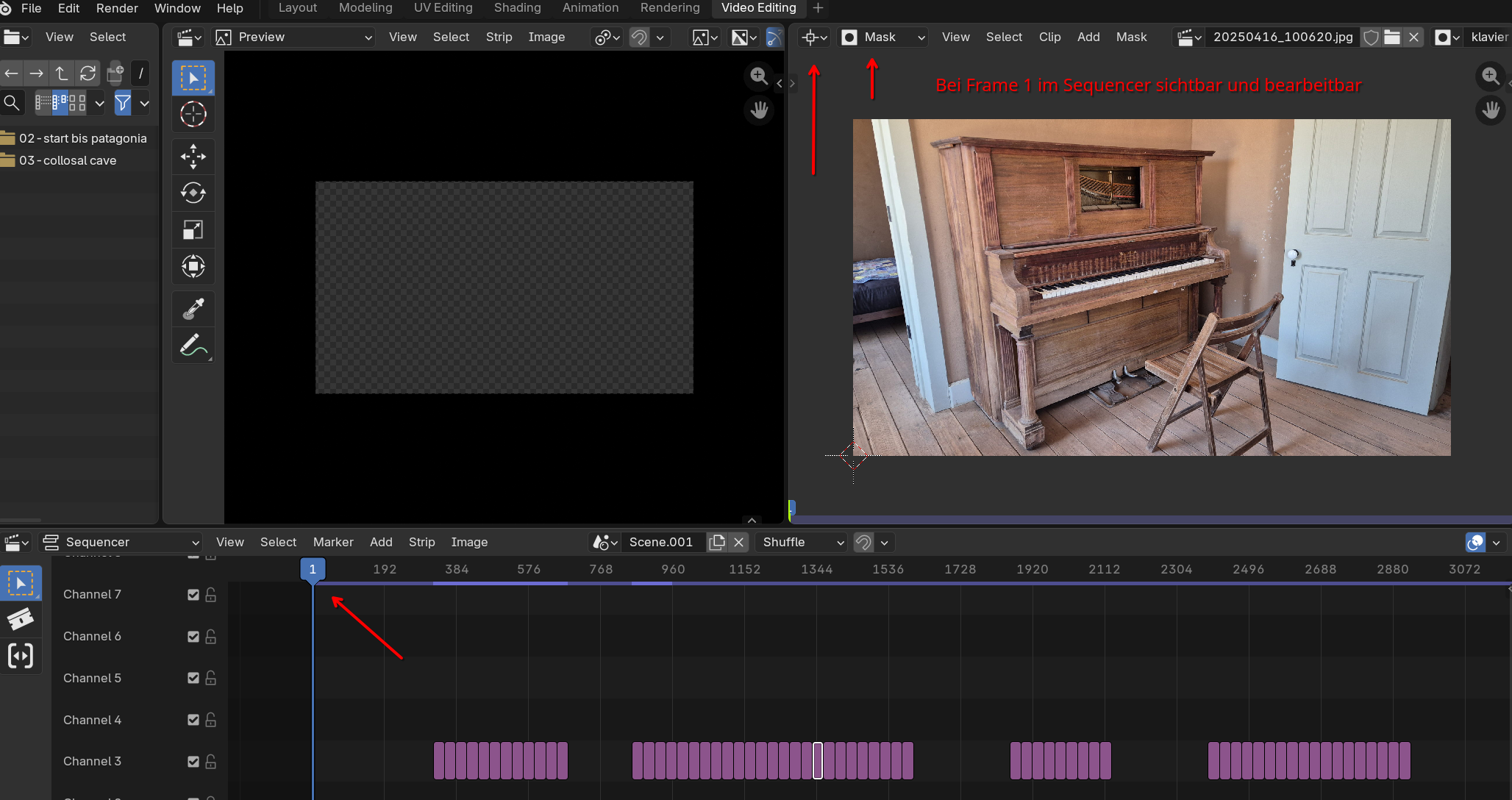Select the Blade tool in sequencer
The height and width of the screenshot is (800, 1512).
point(21,619)
